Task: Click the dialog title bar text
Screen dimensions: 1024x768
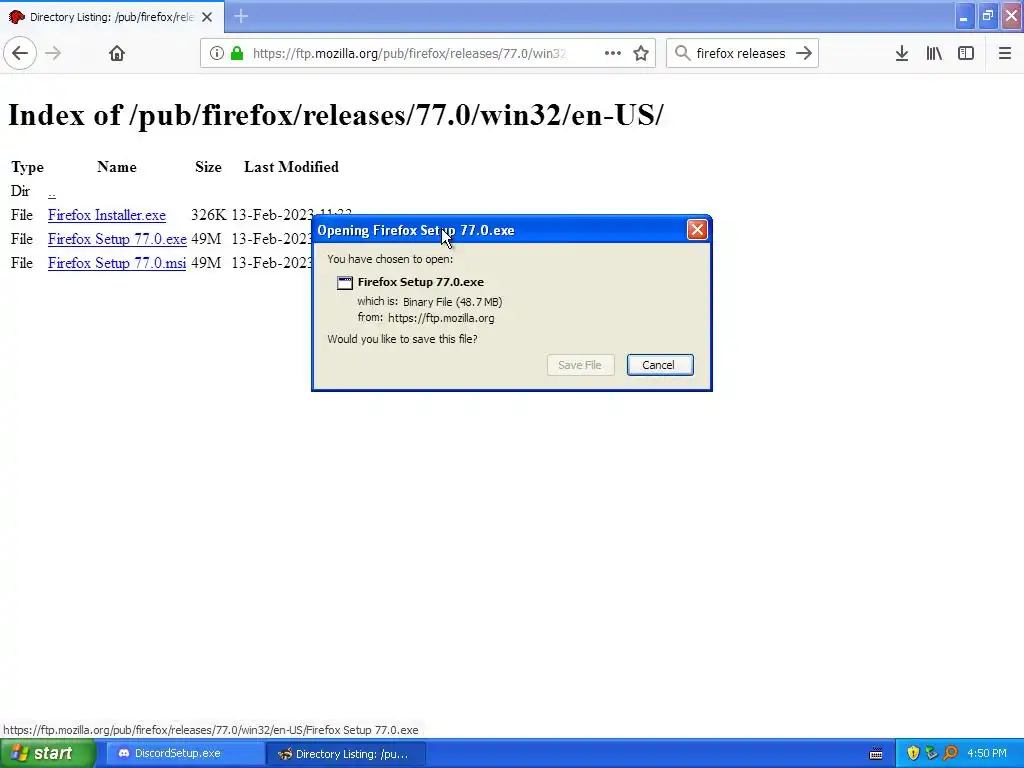Action: pos(416,231)
